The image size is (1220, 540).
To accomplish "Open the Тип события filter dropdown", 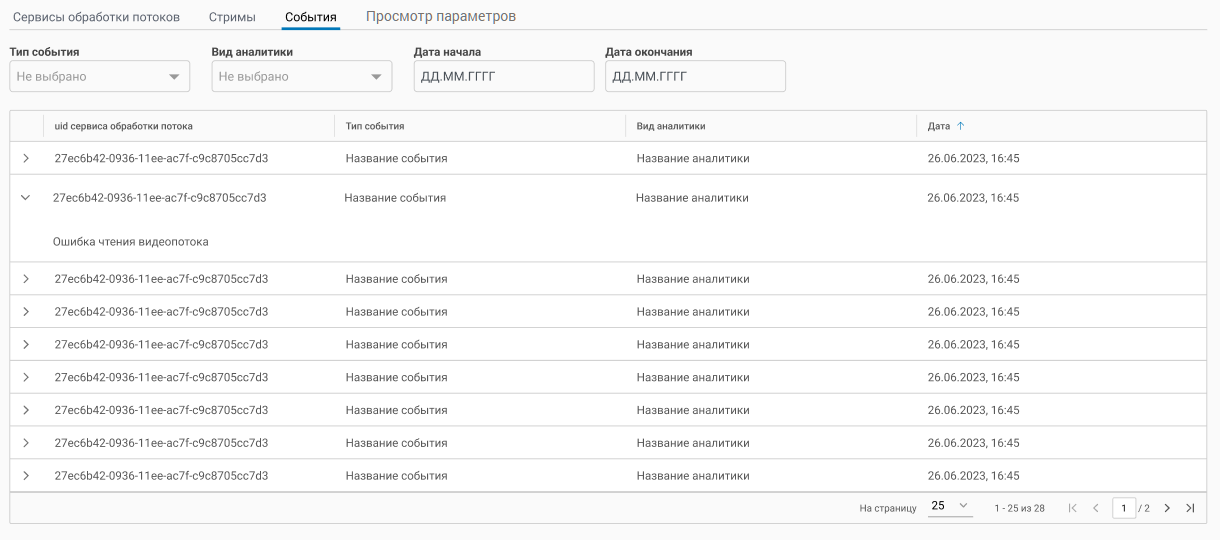I will [99, 77].
